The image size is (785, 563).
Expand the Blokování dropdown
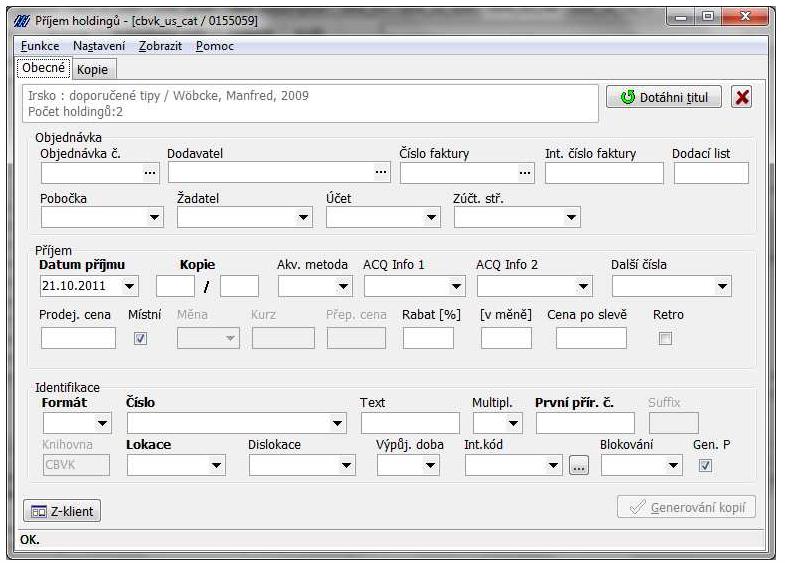click(673, 466)
